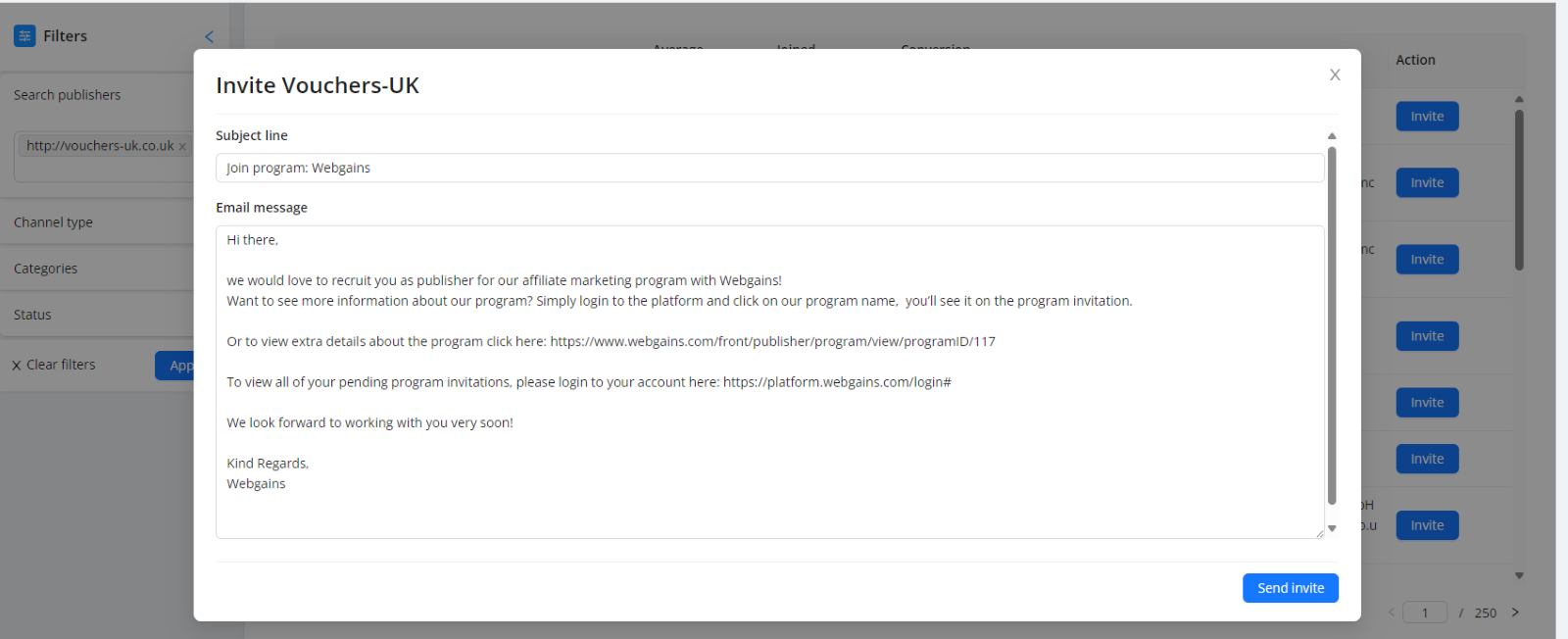This screenshot has height=639, width=1568.
Task: Click the Subject line input field
Action: [x=769, y=168]
